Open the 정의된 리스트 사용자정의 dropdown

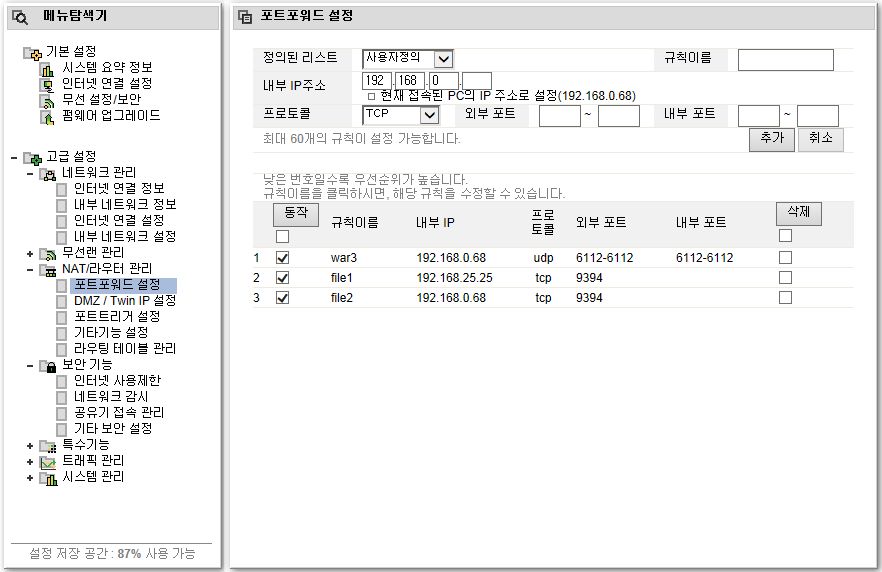(x=408, y=58)
